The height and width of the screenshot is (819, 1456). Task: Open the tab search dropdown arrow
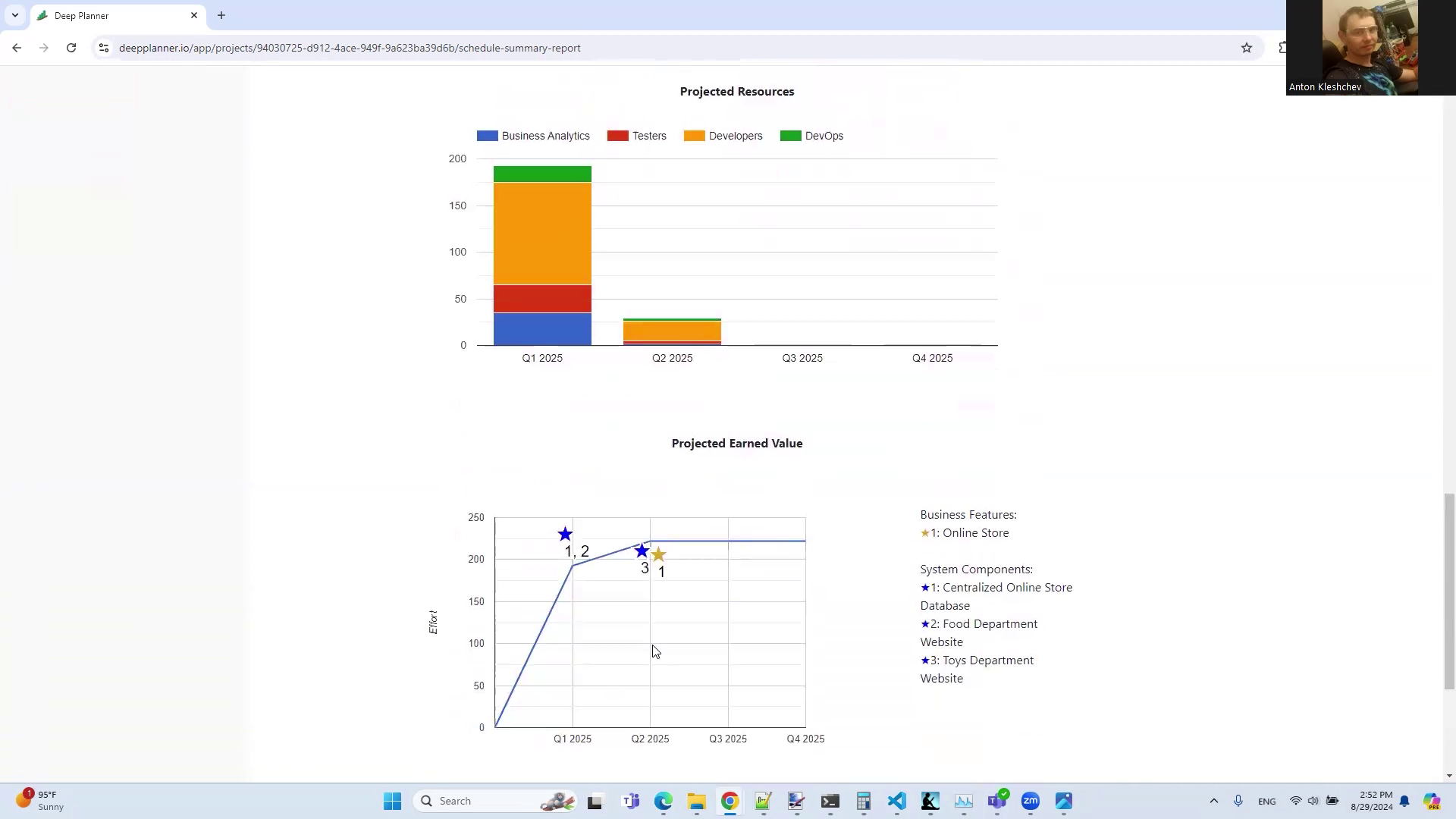[14, 15]
